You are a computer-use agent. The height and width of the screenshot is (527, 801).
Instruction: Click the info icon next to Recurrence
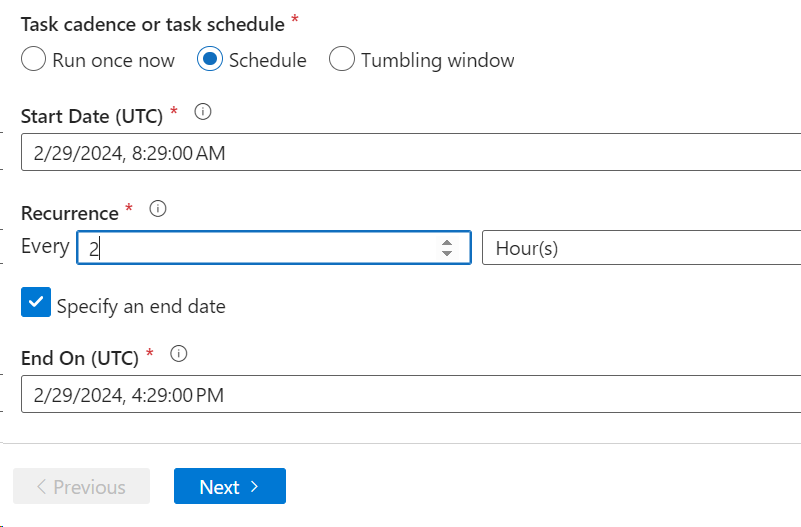157,209
